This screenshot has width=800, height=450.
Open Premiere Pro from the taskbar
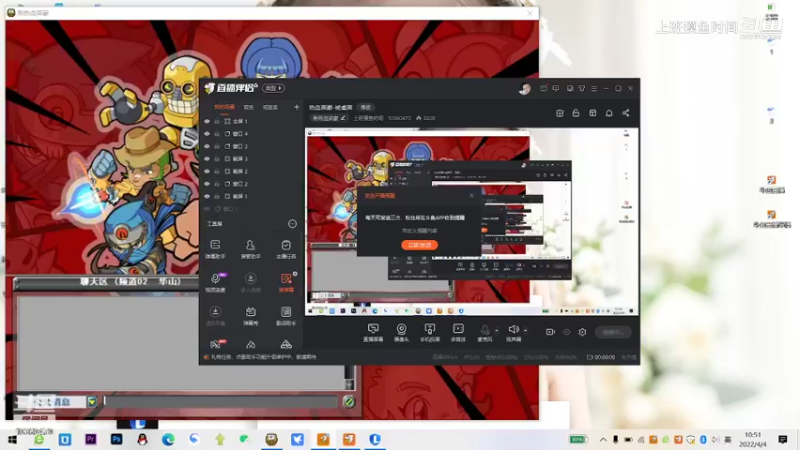pos(90,439)
